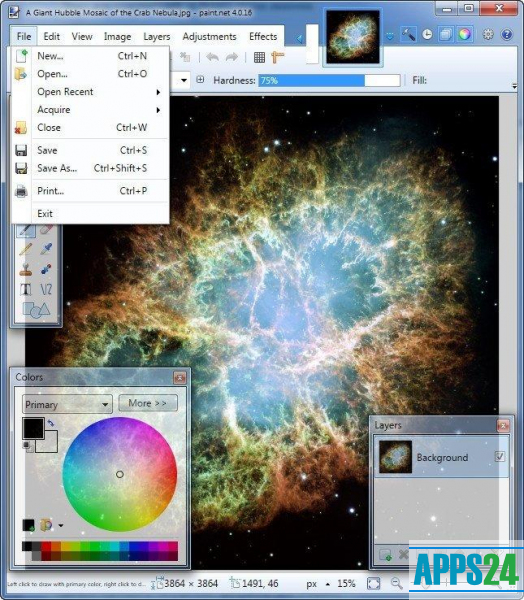
Task: Toggle the Tools window icon
Action: pos(408,35)
